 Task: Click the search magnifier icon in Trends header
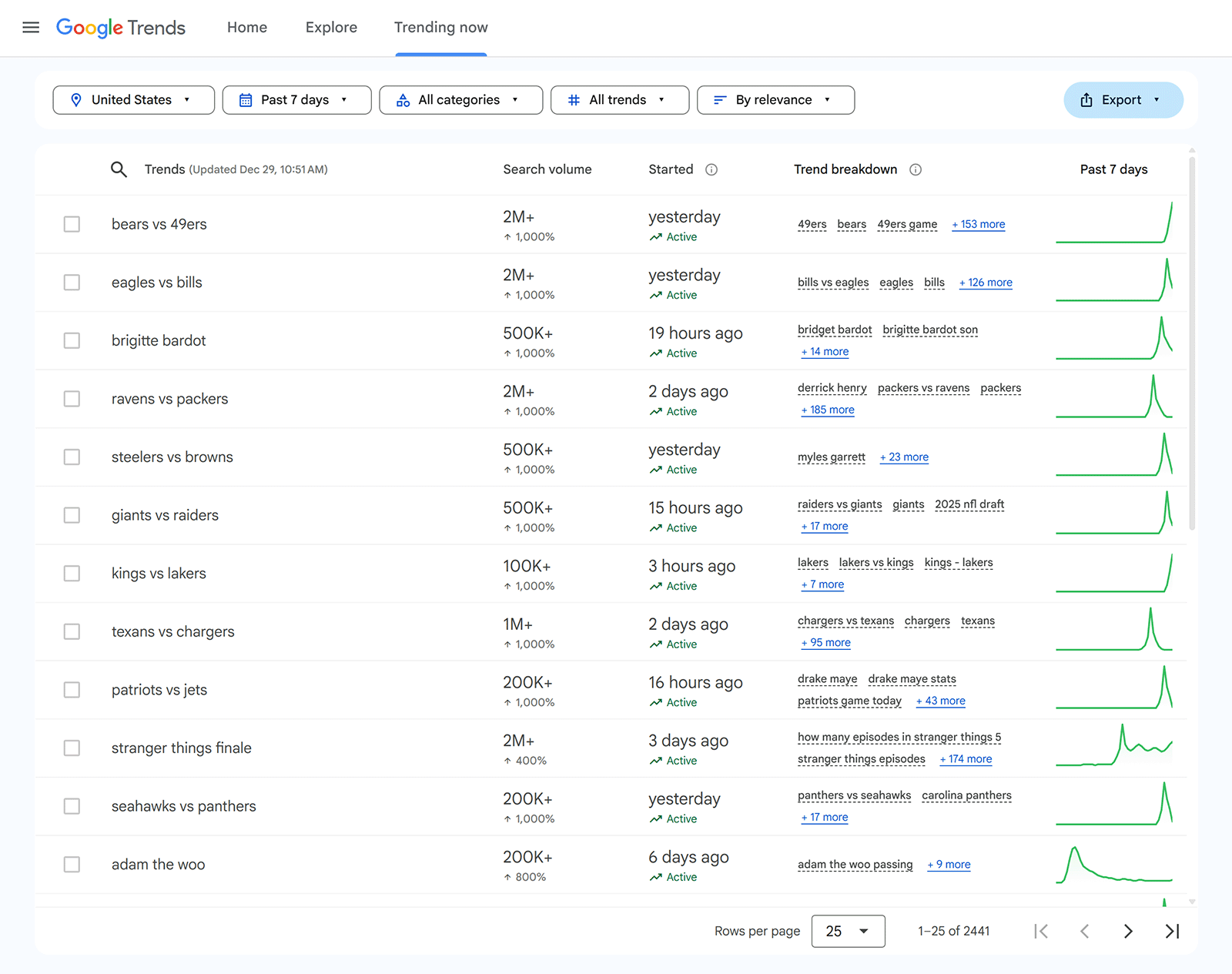[119, 169]
